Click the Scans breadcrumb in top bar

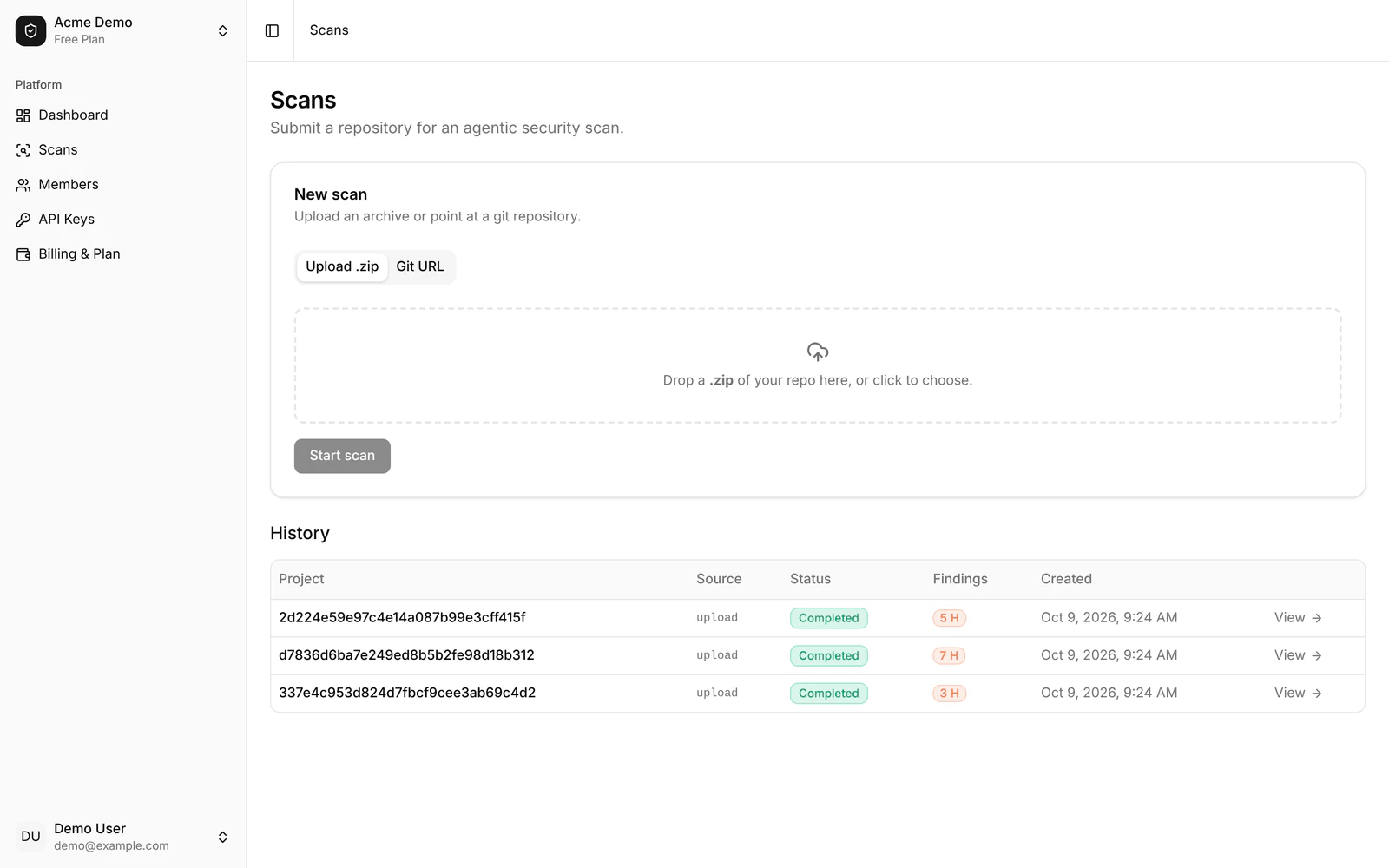click(x=329, y=30)
